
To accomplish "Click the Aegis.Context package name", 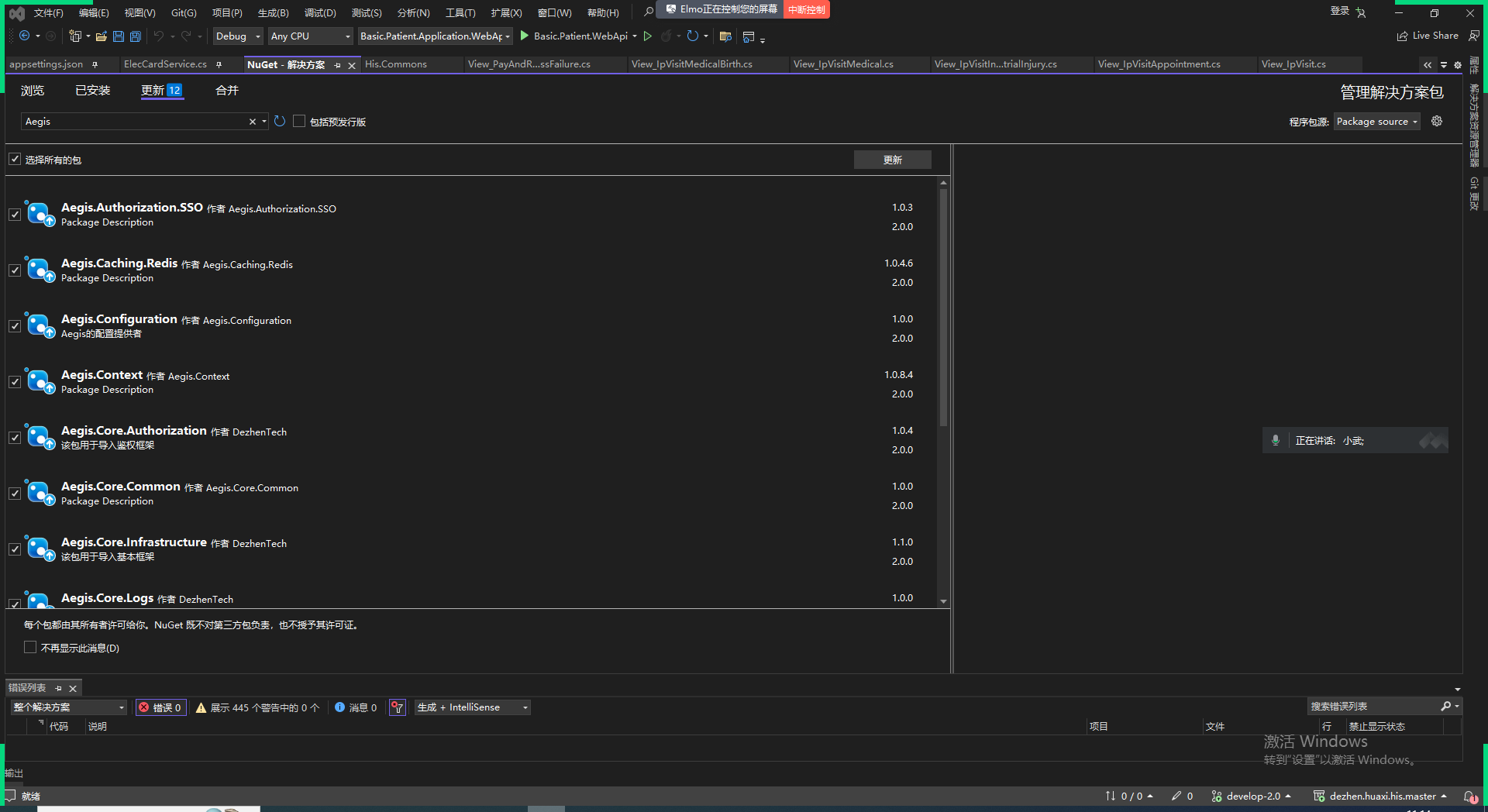I will [102, 375].
